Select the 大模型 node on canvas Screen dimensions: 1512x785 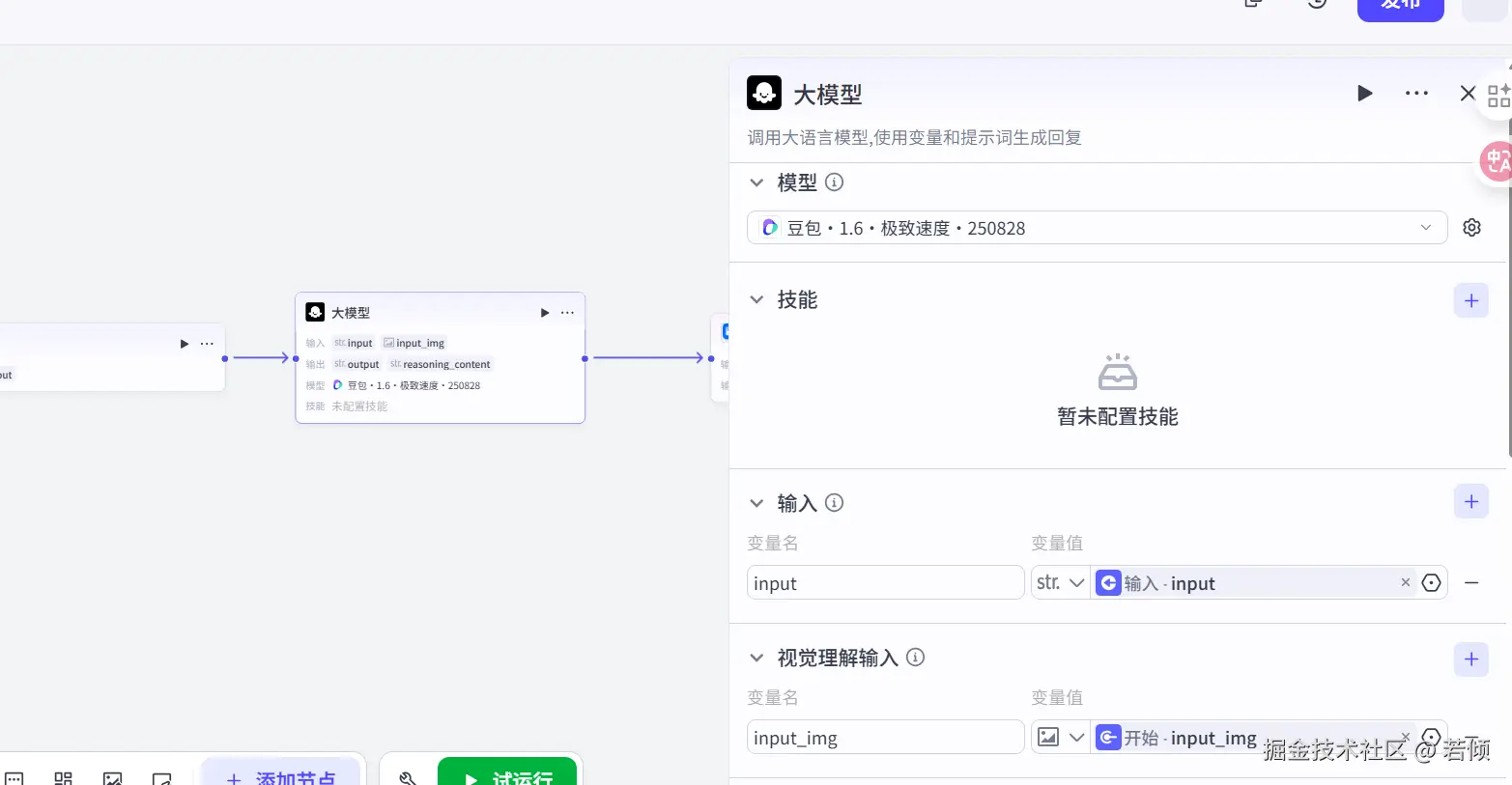(440, 358)
